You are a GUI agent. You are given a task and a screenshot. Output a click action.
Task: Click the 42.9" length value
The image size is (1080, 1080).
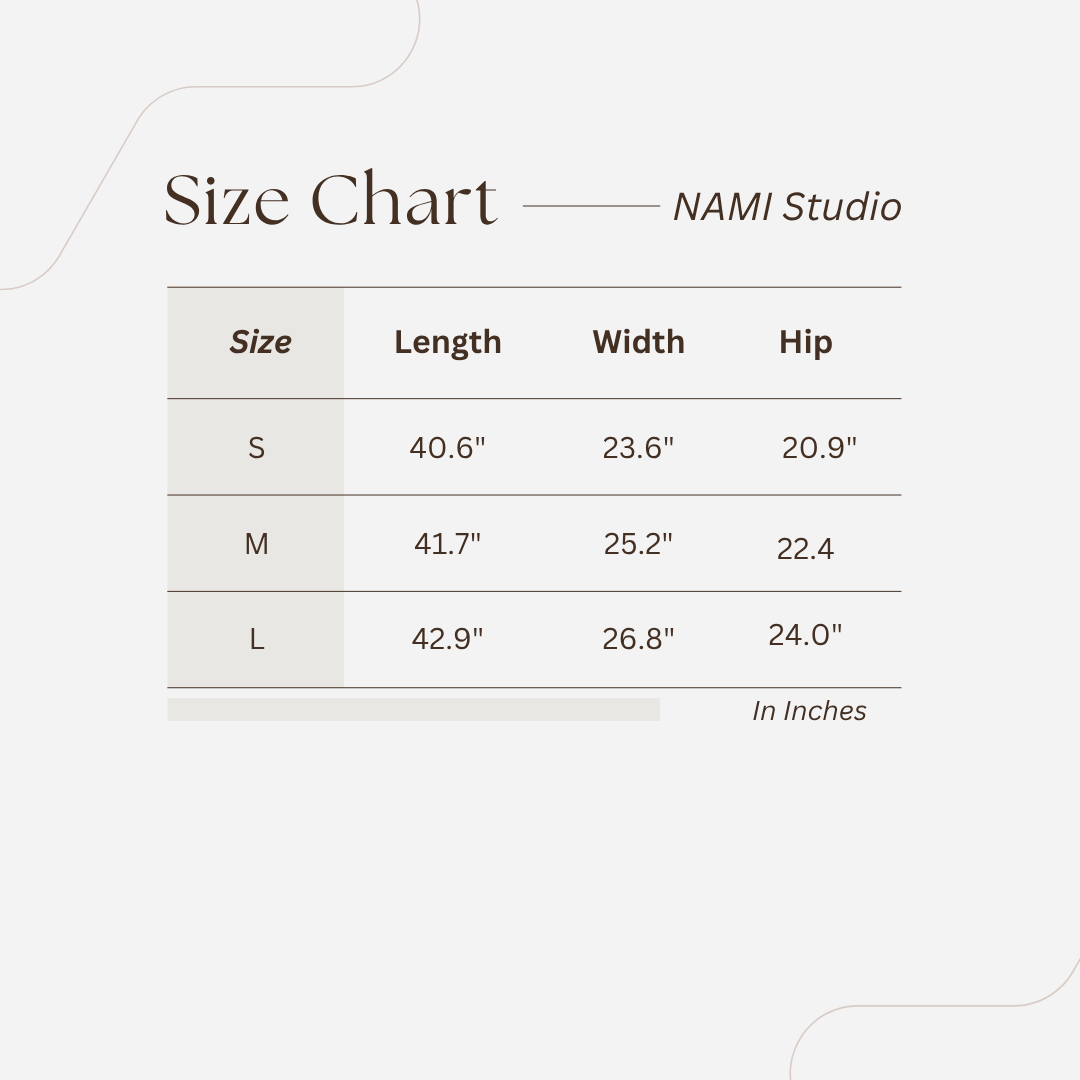click(x=447, y=639)
